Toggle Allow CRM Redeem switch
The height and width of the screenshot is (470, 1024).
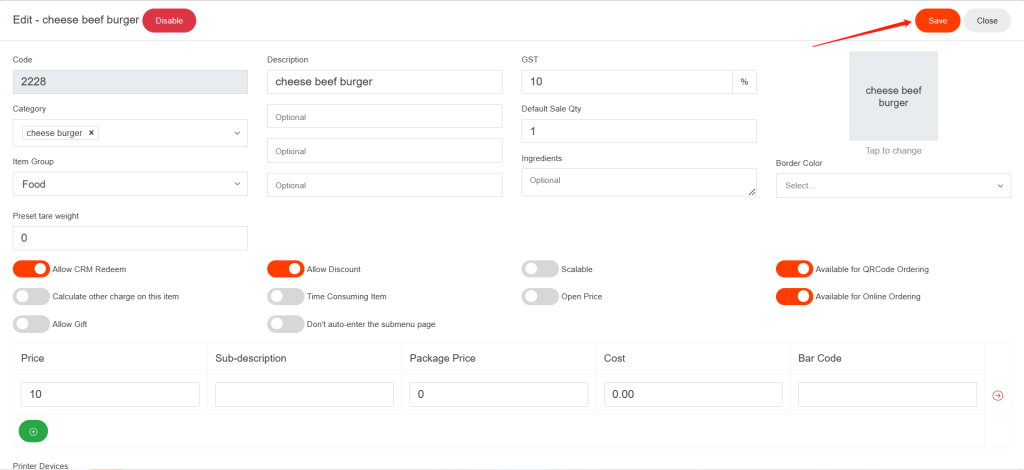coord(31,269)
